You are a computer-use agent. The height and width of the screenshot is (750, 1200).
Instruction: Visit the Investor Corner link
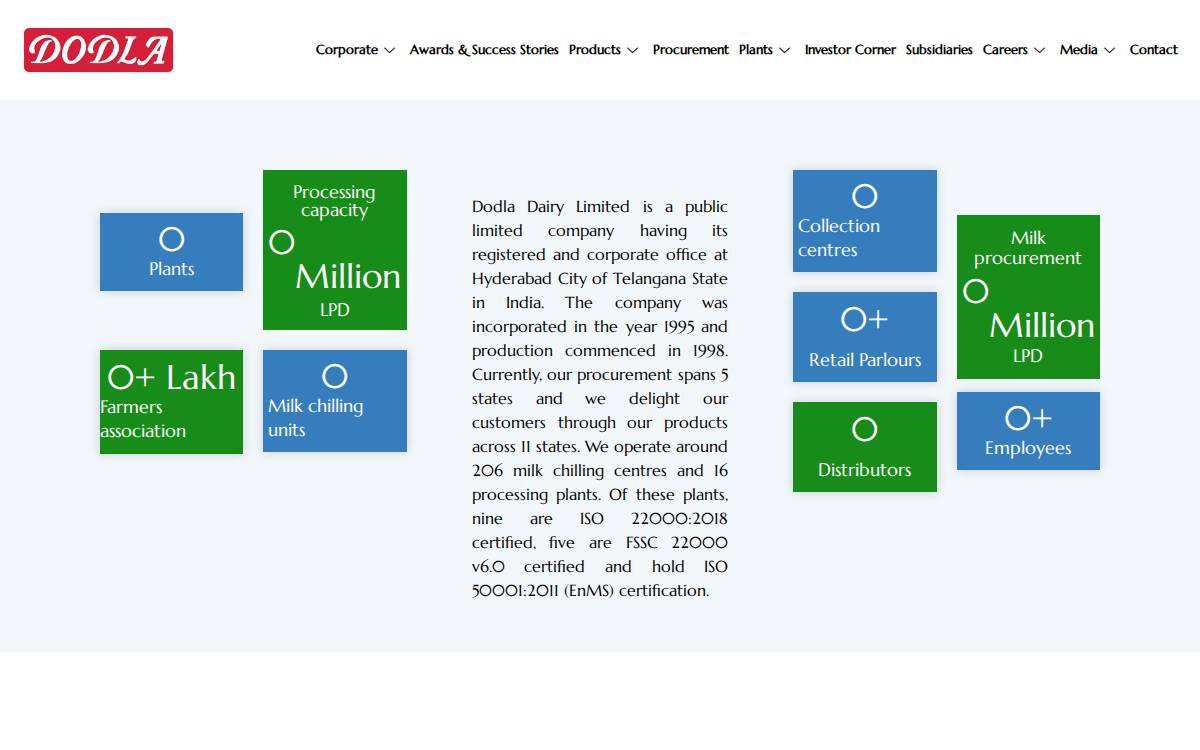coord(850,50)
